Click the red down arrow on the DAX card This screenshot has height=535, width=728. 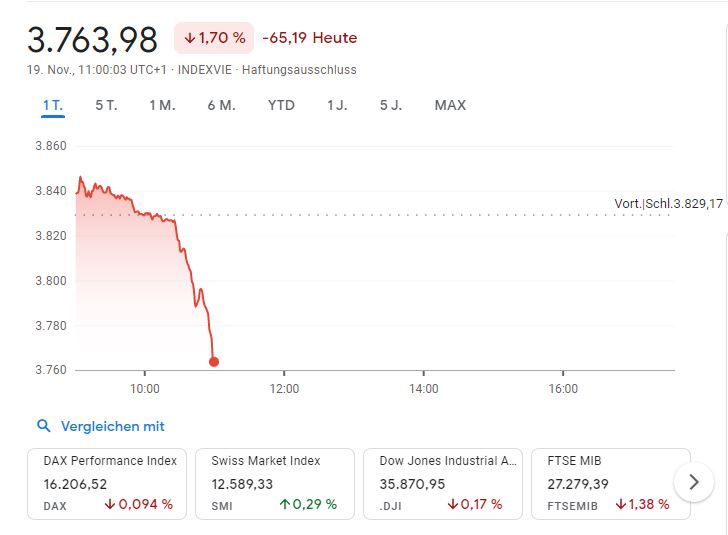click(109, 505)
